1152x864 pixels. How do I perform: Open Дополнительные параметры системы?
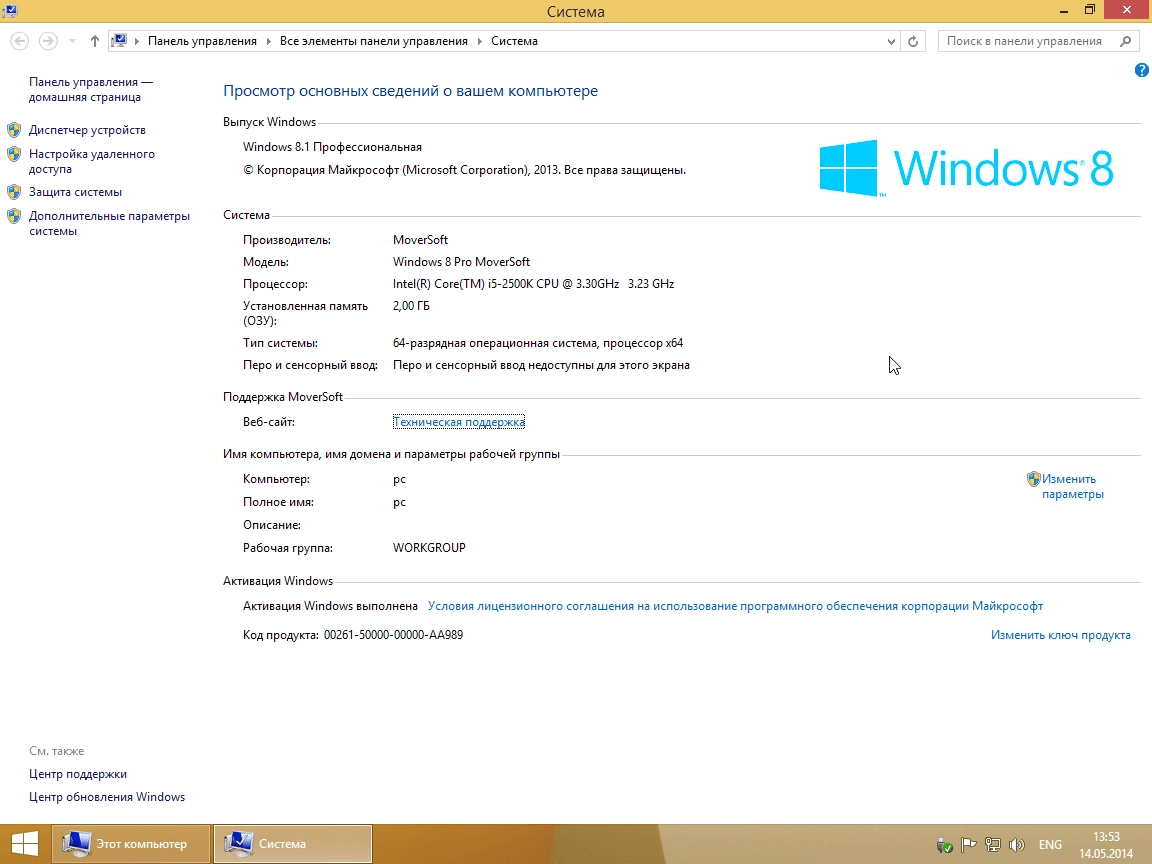coord(109,223)
